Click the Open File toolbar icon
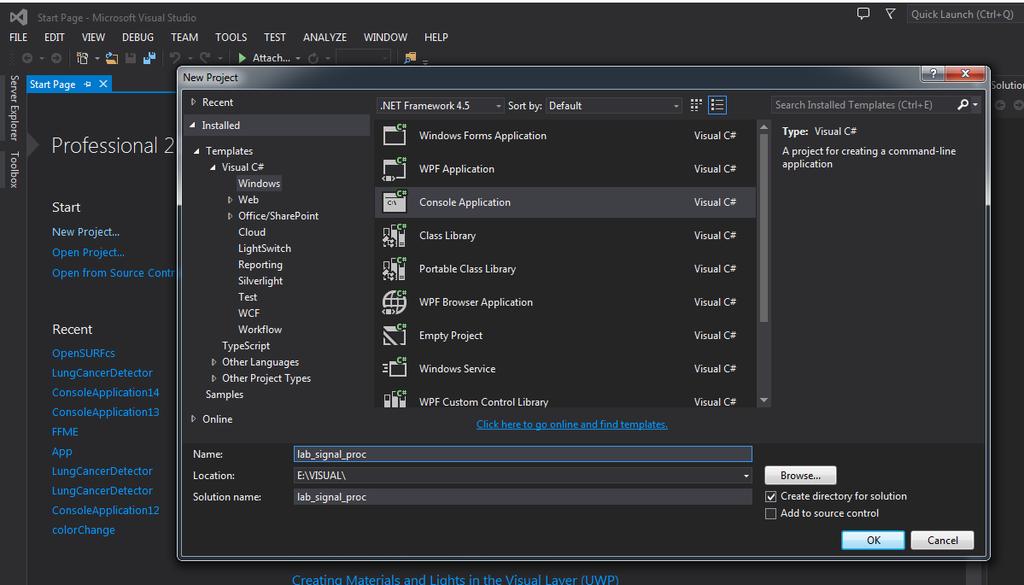This screenshot has width=1024, height=585. 112,58
